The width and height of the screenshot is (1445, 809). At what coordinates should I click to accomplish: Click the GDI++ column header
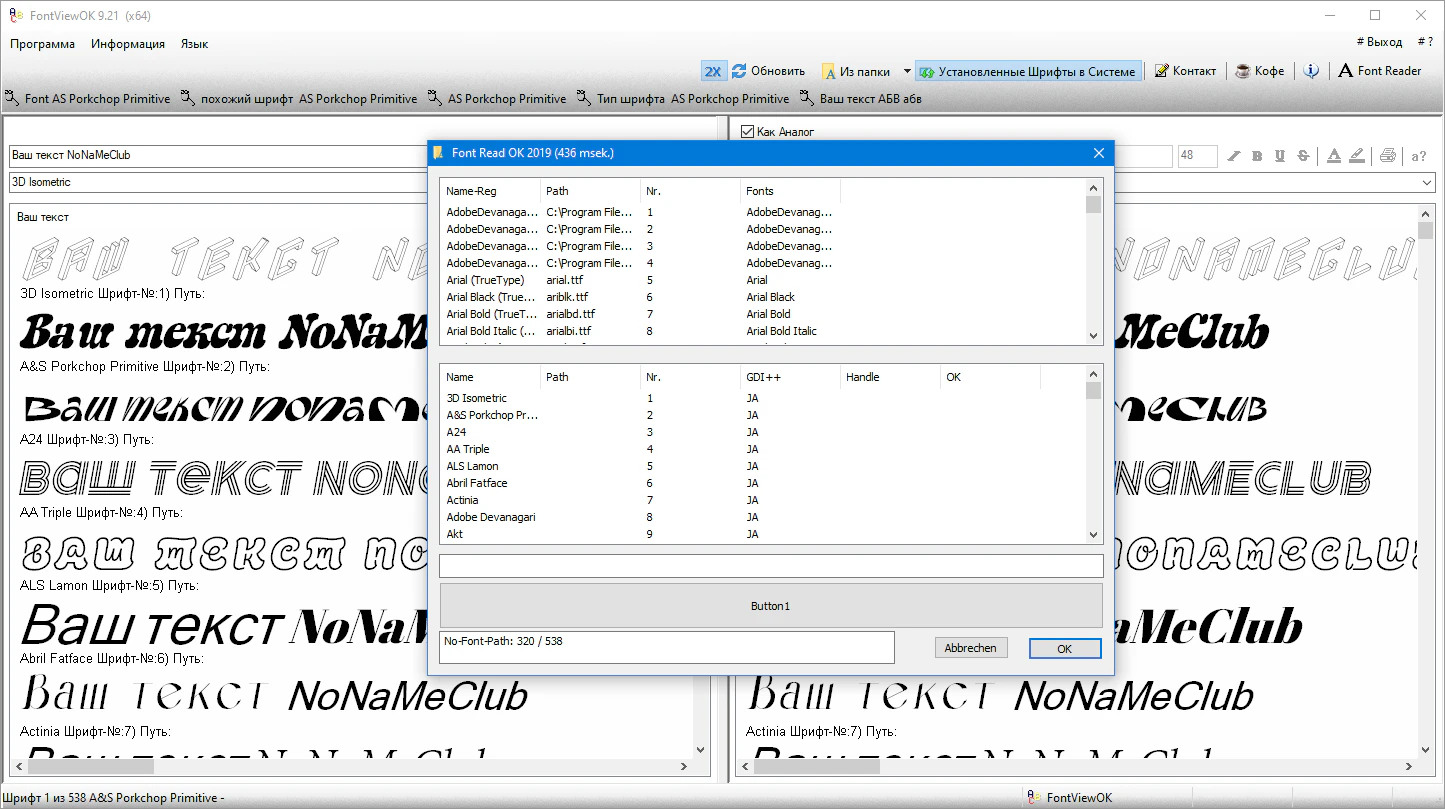[x=790, y=377]
